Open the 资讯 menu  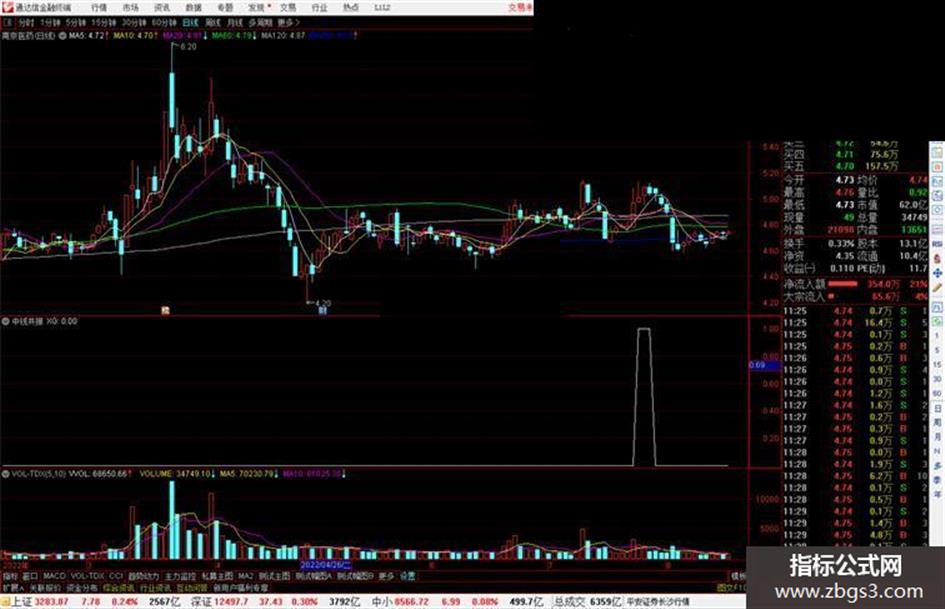162,7
